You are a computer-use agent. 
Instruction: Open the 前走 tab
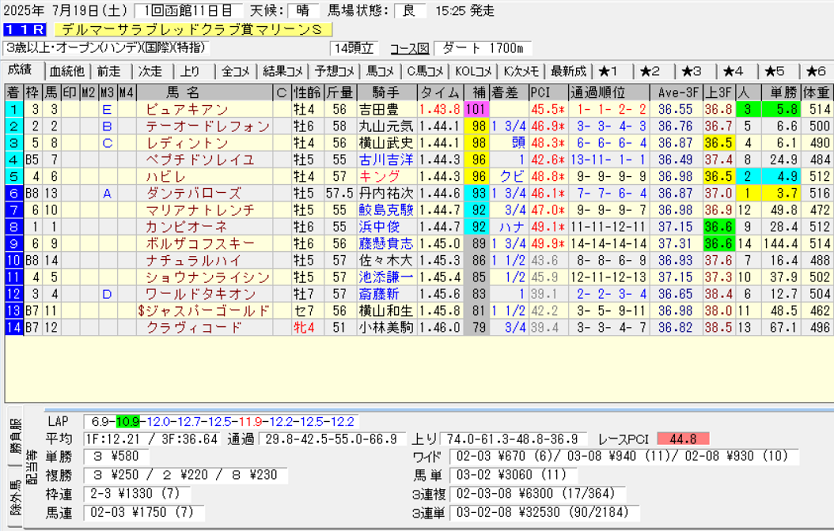108,71
